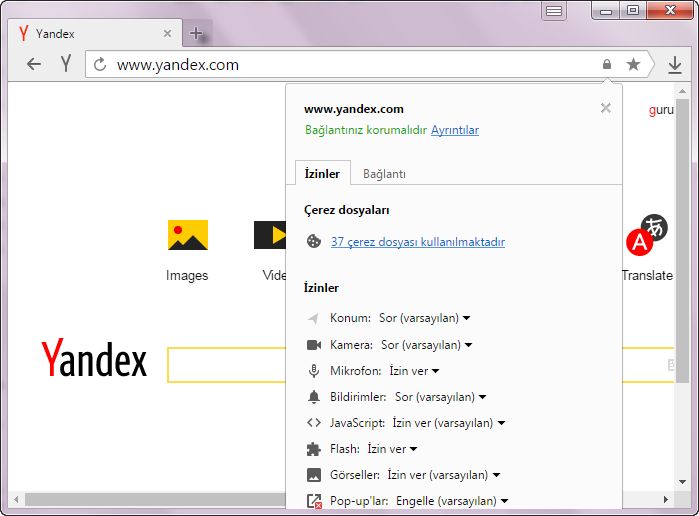699x516 pixels.
Task: Open browser menu hamburger button
Action: click(554, 11)
